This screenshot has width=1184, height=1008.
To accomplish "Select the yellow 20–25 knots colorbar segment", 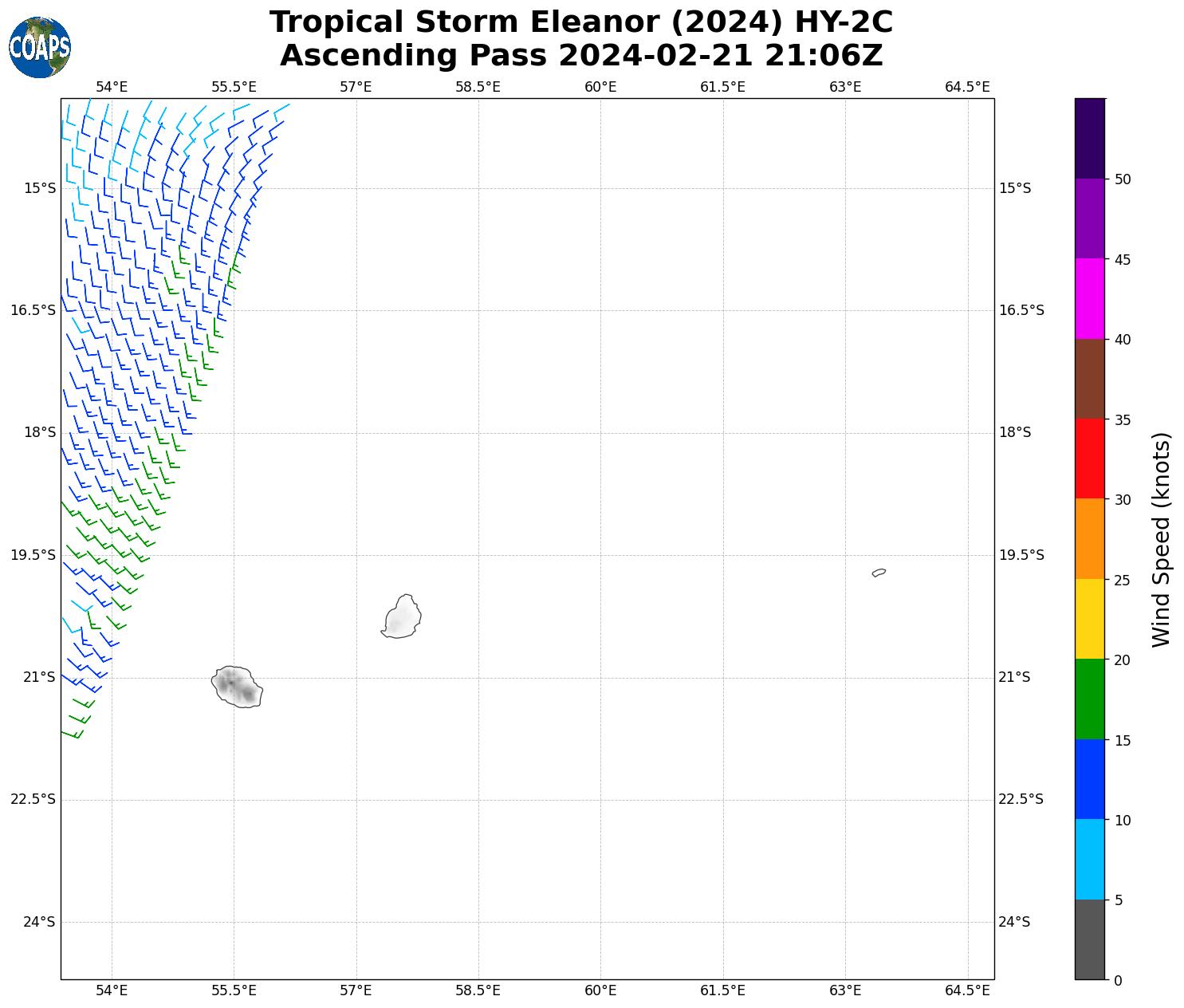I will [1089, 619].
